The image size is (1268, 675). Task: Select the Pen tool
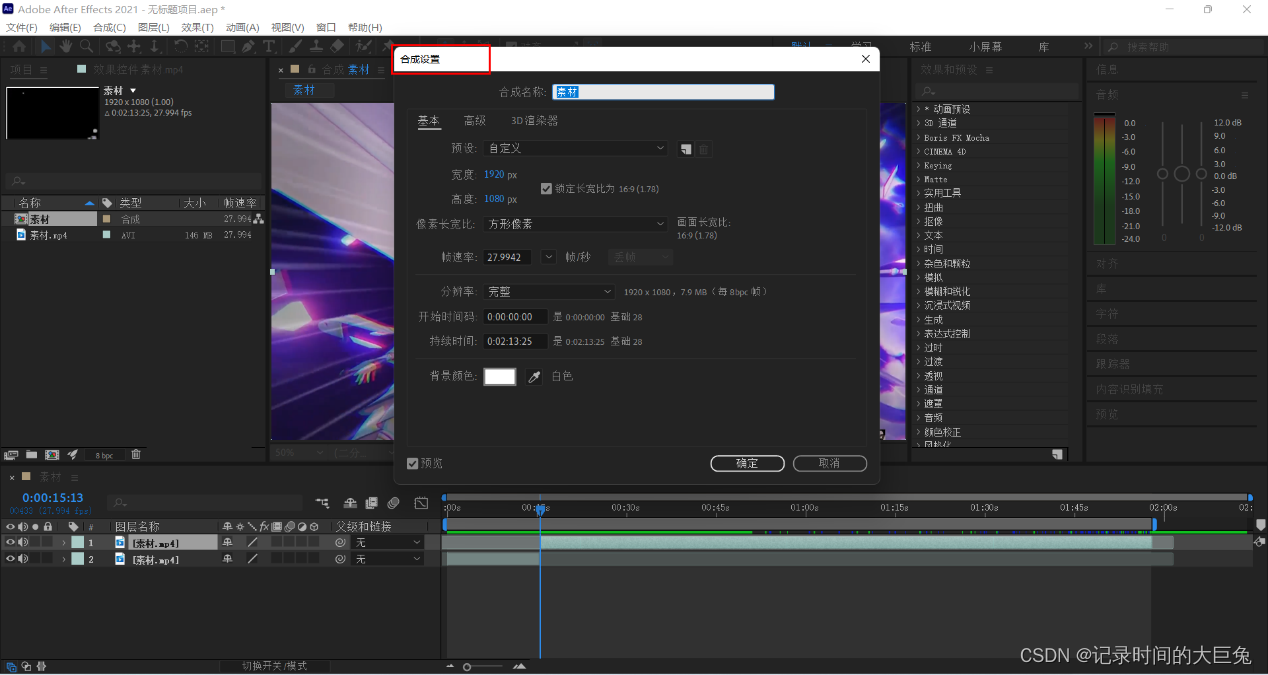tap(248, 46)
